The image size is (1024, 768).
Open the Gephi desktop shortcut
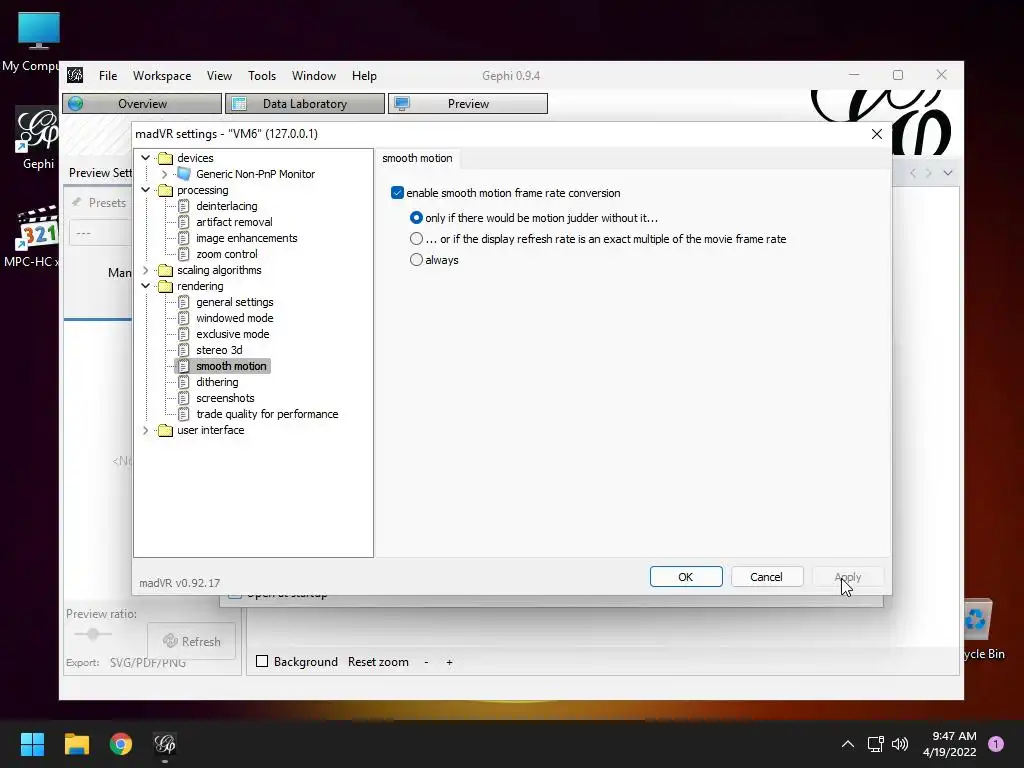click(37, 138)
